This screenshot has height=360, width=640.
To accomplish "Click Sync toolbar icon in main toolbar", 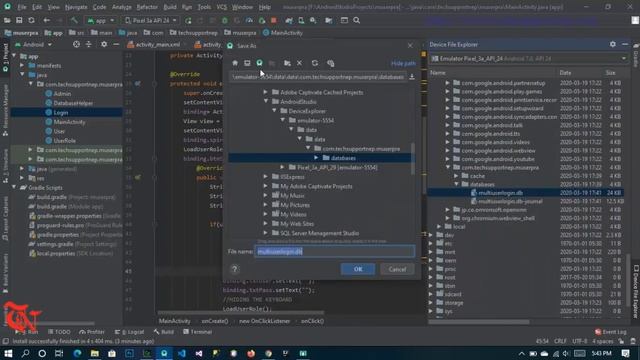I will pyautogui.click(x=31, y=20).
